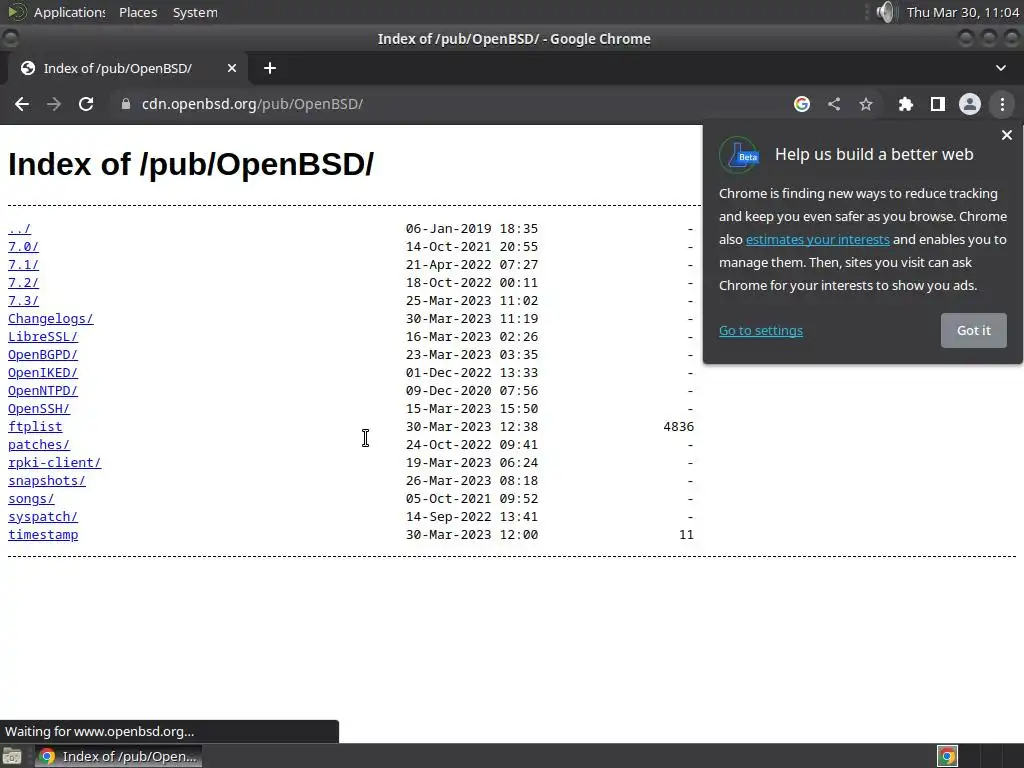Open the Go to settings link
Image resolution: width=1024 pixels, height=768 pixels.
click(x=761, y=330)
